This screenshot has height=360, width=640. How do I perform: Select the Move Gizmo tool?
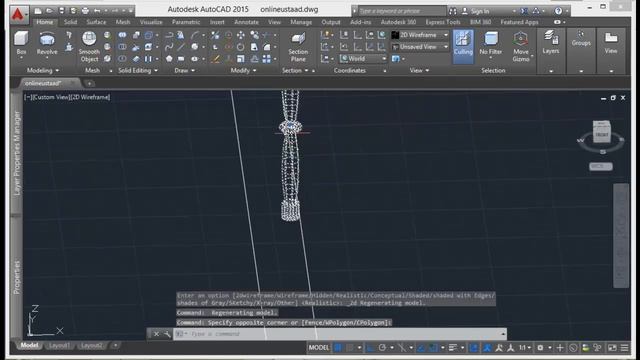tap(521, 47)
